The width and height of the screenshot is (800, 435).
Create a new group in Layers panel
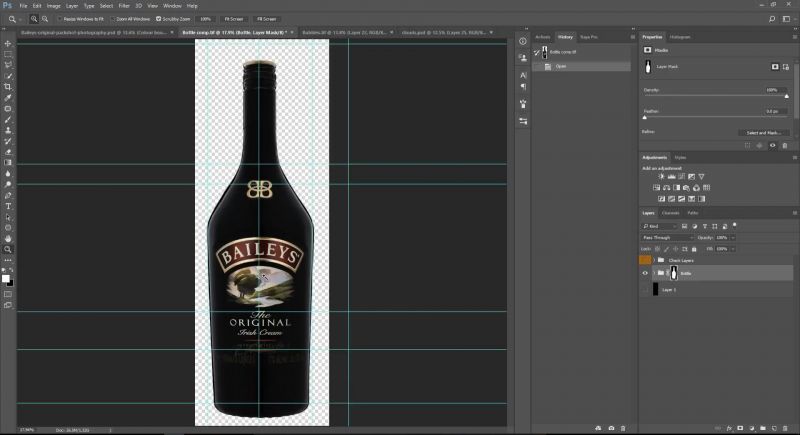763,428
